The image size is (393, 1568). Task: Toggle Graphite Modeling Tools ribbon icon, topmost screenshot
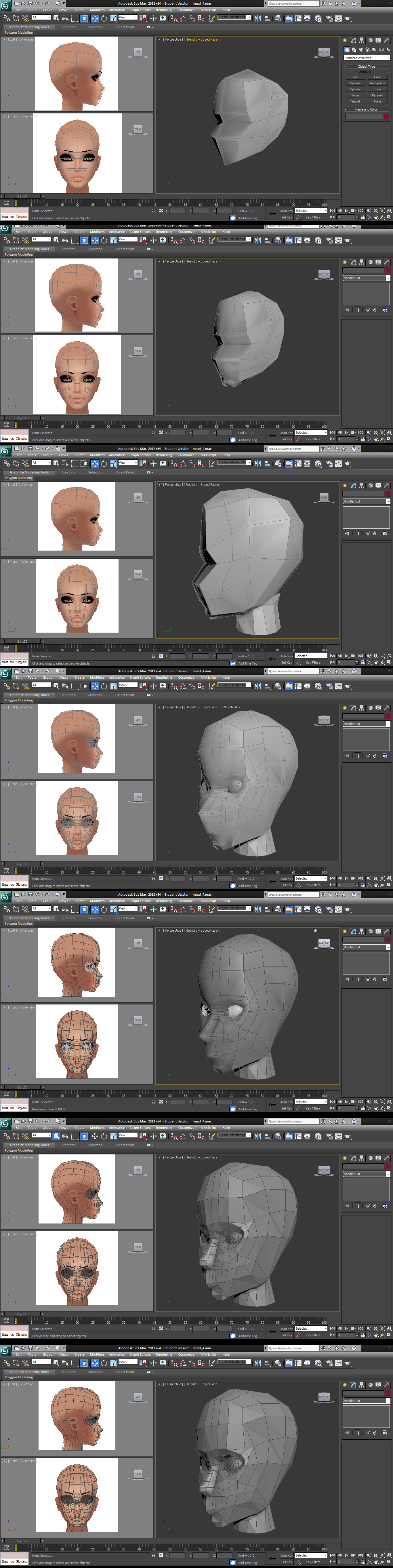(288, 18)
